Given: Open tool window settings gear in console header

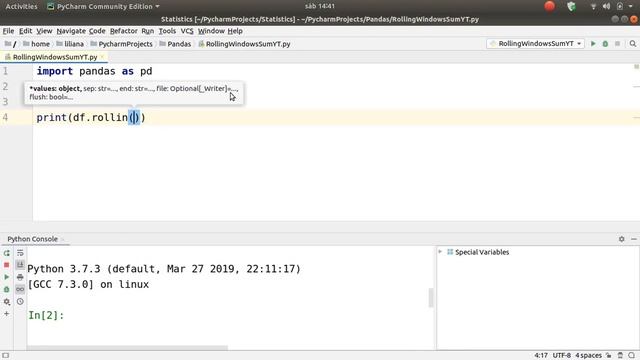Looking at the screenshot, I should coord(621,239).
